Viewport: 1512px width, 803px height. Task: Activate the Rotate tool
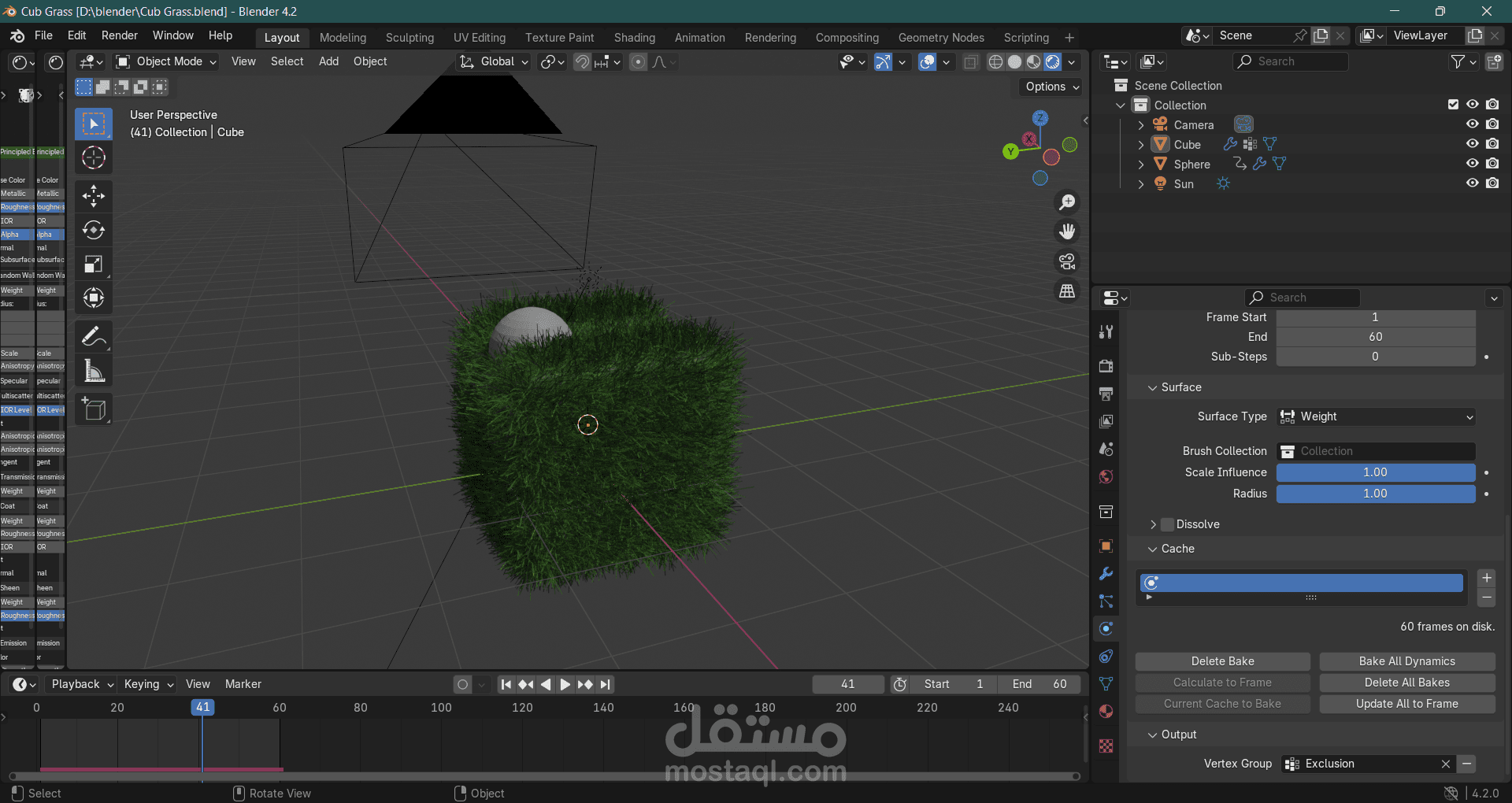[x=94, y=230]
